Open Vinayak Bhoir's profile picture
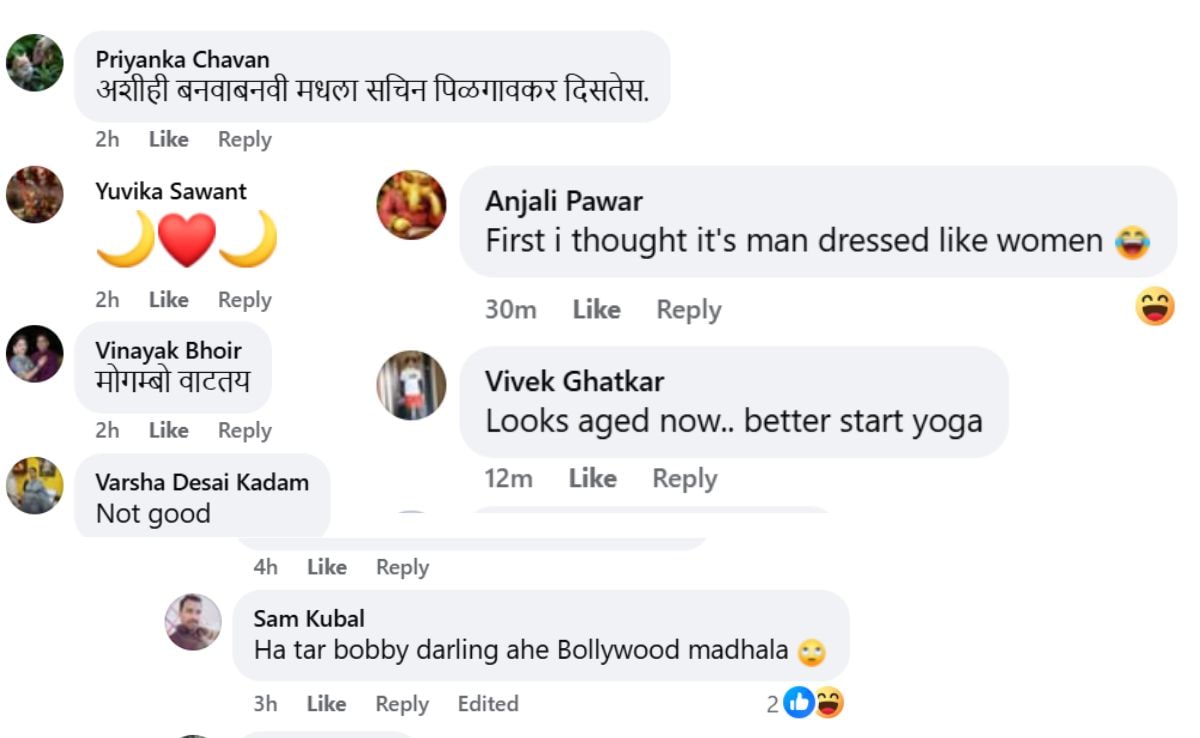Screen dimensions: 1200x738 (x=35, y=355)
